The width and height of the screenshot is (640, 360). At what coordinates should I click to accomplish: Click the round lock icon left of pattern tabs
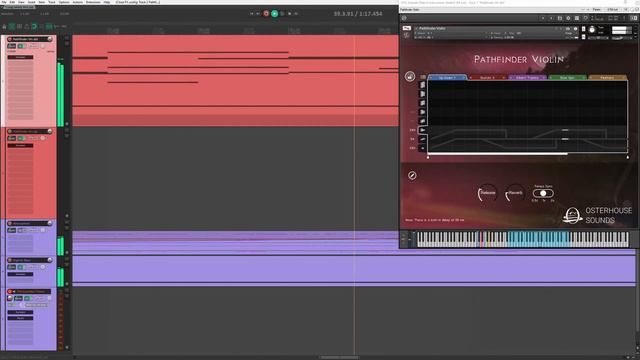410,76
